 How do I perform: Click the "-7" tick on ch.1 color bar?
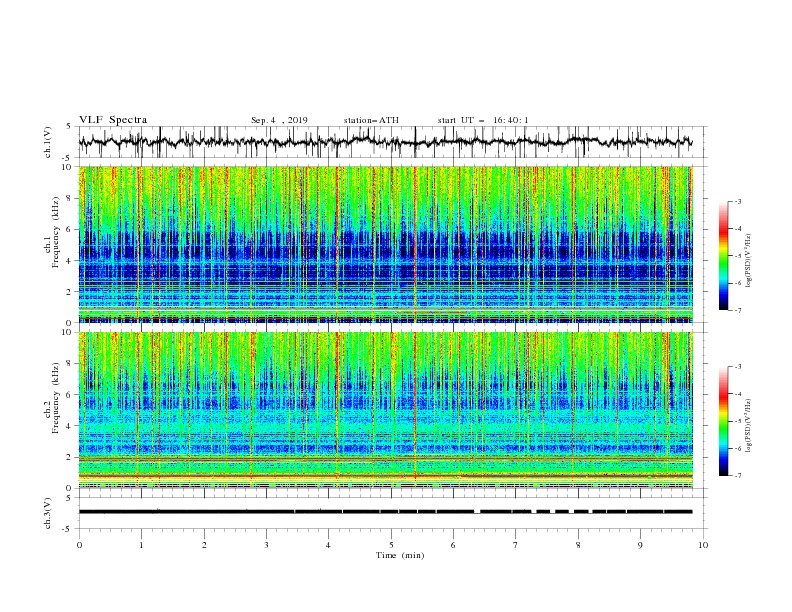tap(737, 310)
